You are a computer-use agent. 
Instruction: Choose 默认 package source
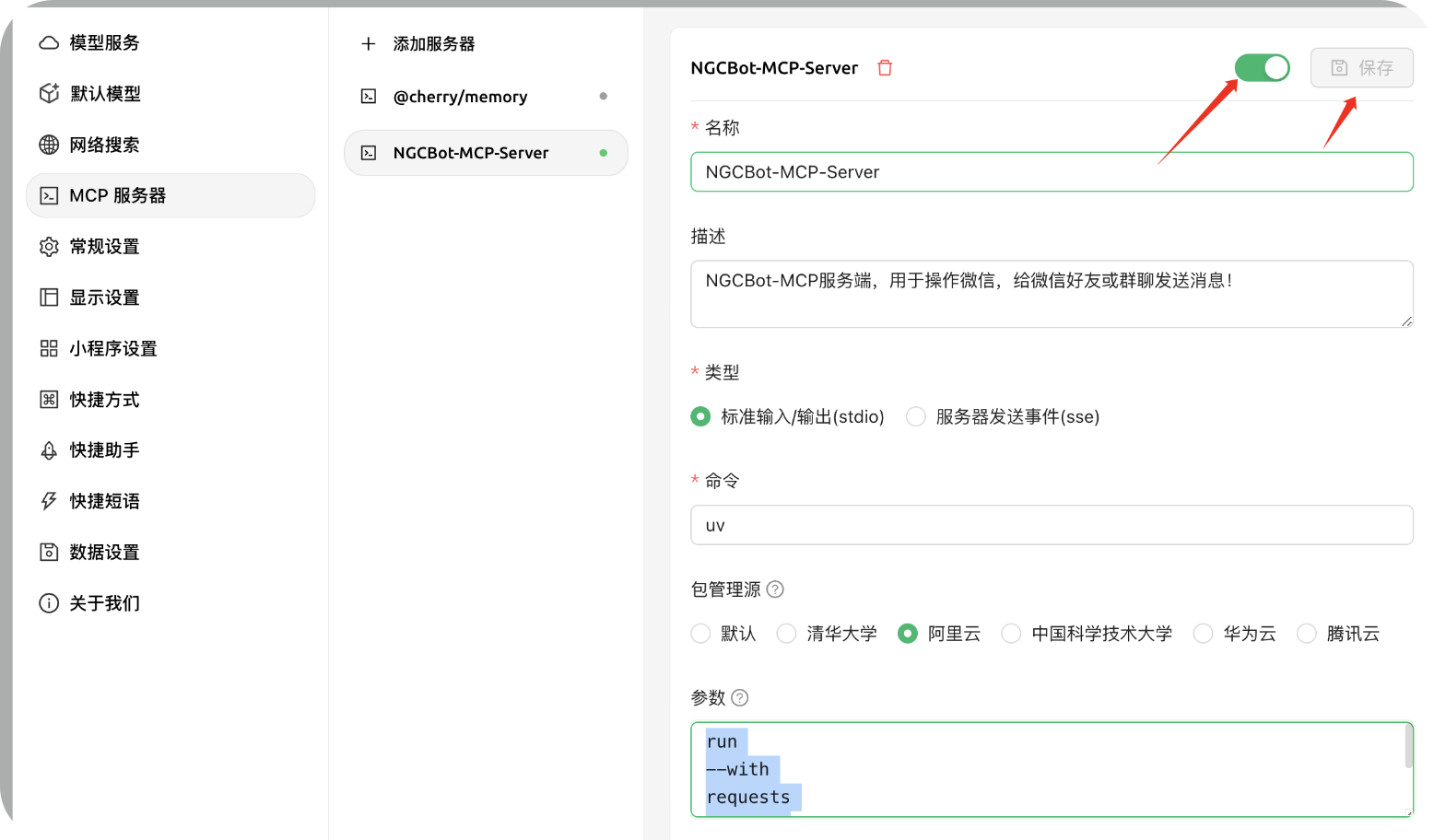click(723, 633)
